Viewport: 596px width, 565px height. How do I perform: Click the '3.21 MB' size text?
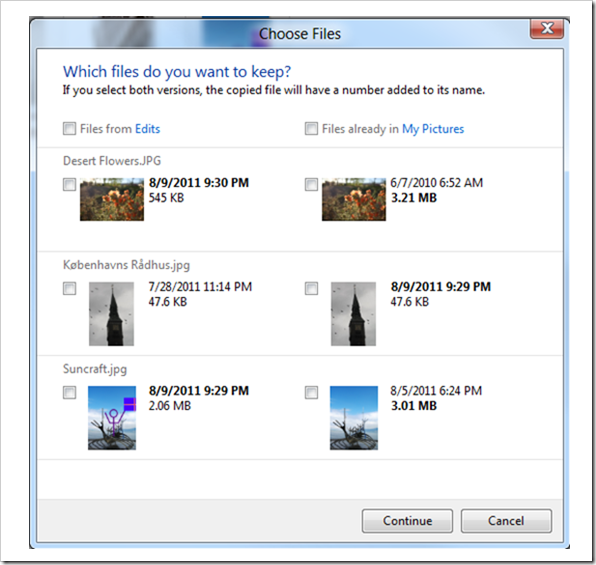[414, 198]
